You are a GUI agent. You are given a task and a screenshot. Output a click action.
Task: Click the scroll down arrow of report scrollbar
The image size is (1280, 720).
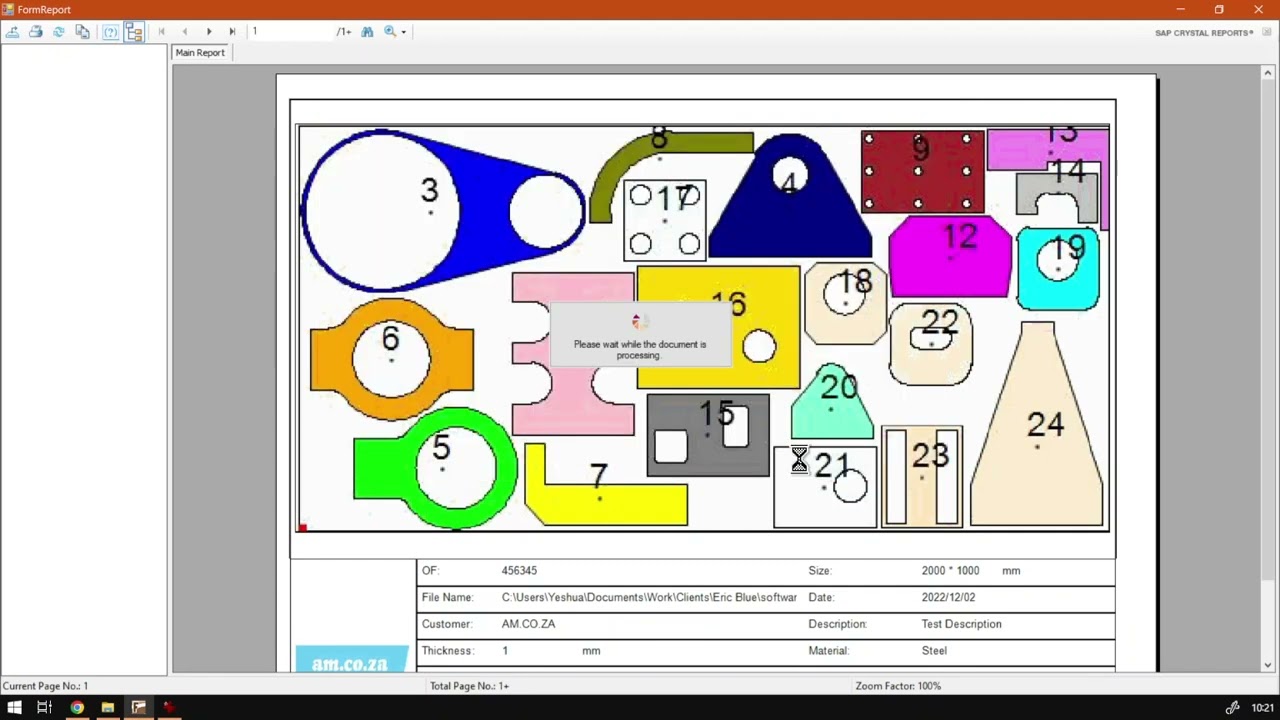1268,665
